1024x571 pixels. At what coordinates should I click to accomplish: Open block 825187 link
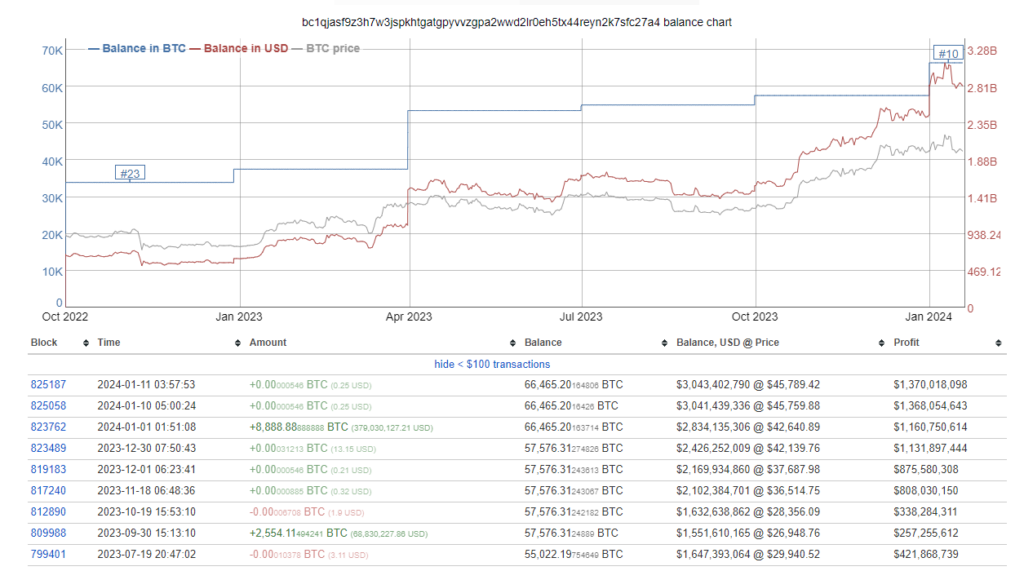click(x=48, y=385)
